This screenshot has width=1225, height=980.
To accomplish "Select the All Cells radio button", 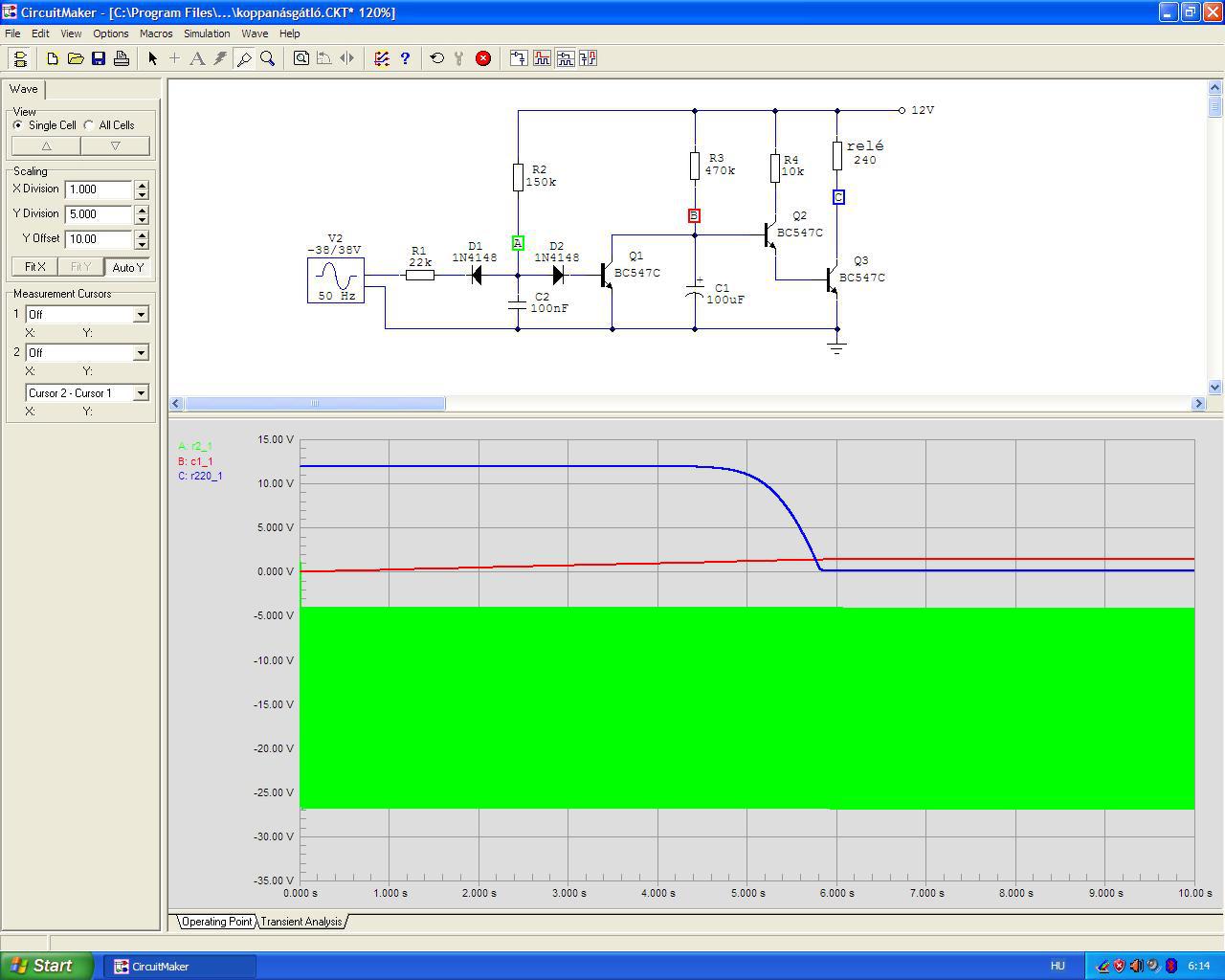I will [89, 125].
